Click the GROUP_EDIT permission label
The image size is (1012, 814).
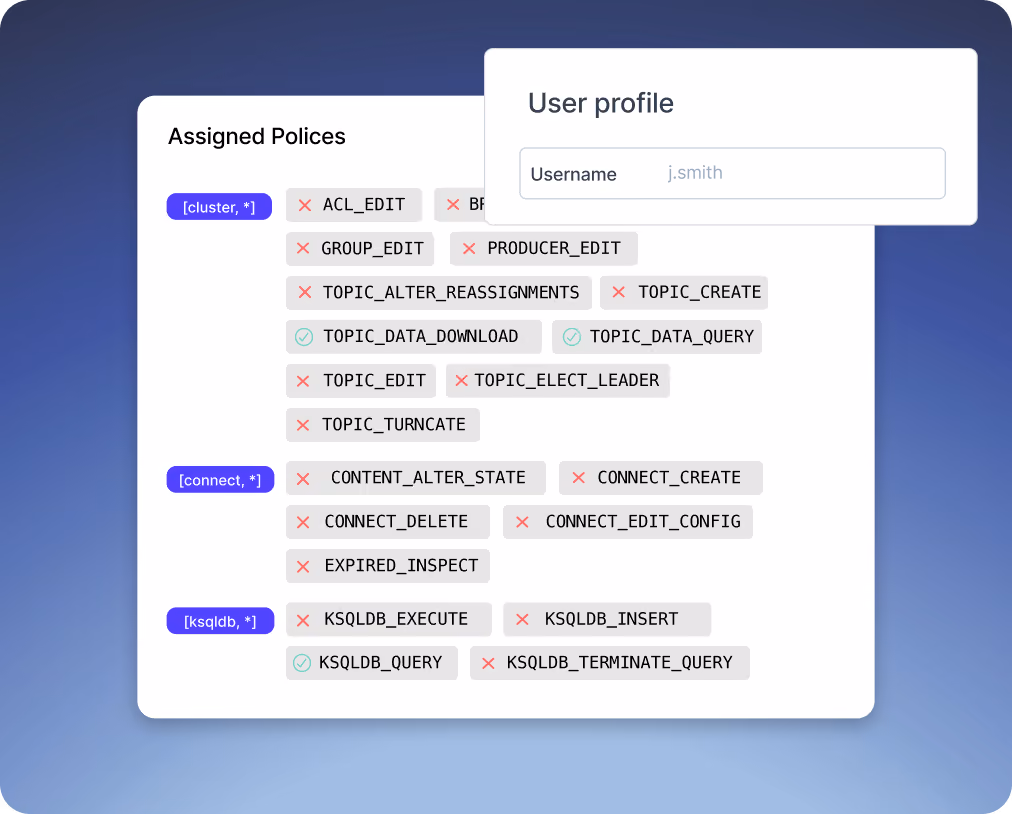tap(372, 249)
